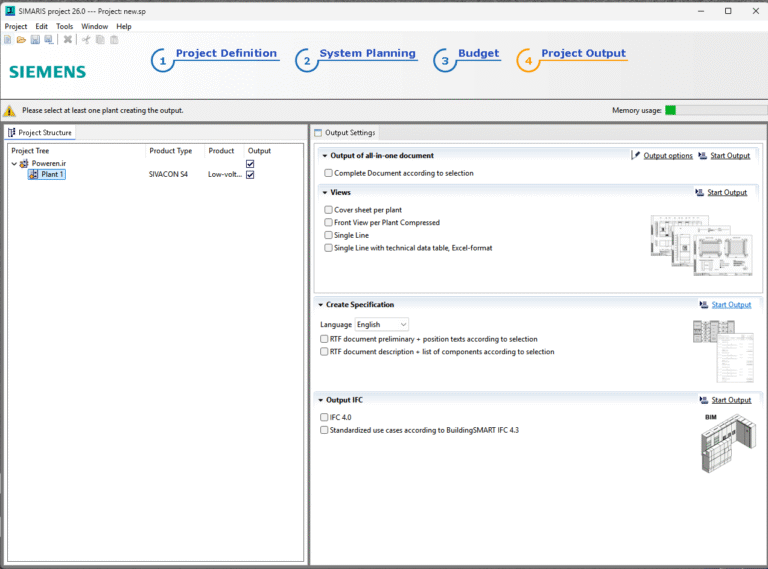Click the pencil icon beside Output options
768x569 pixels.
click(635, 155)
